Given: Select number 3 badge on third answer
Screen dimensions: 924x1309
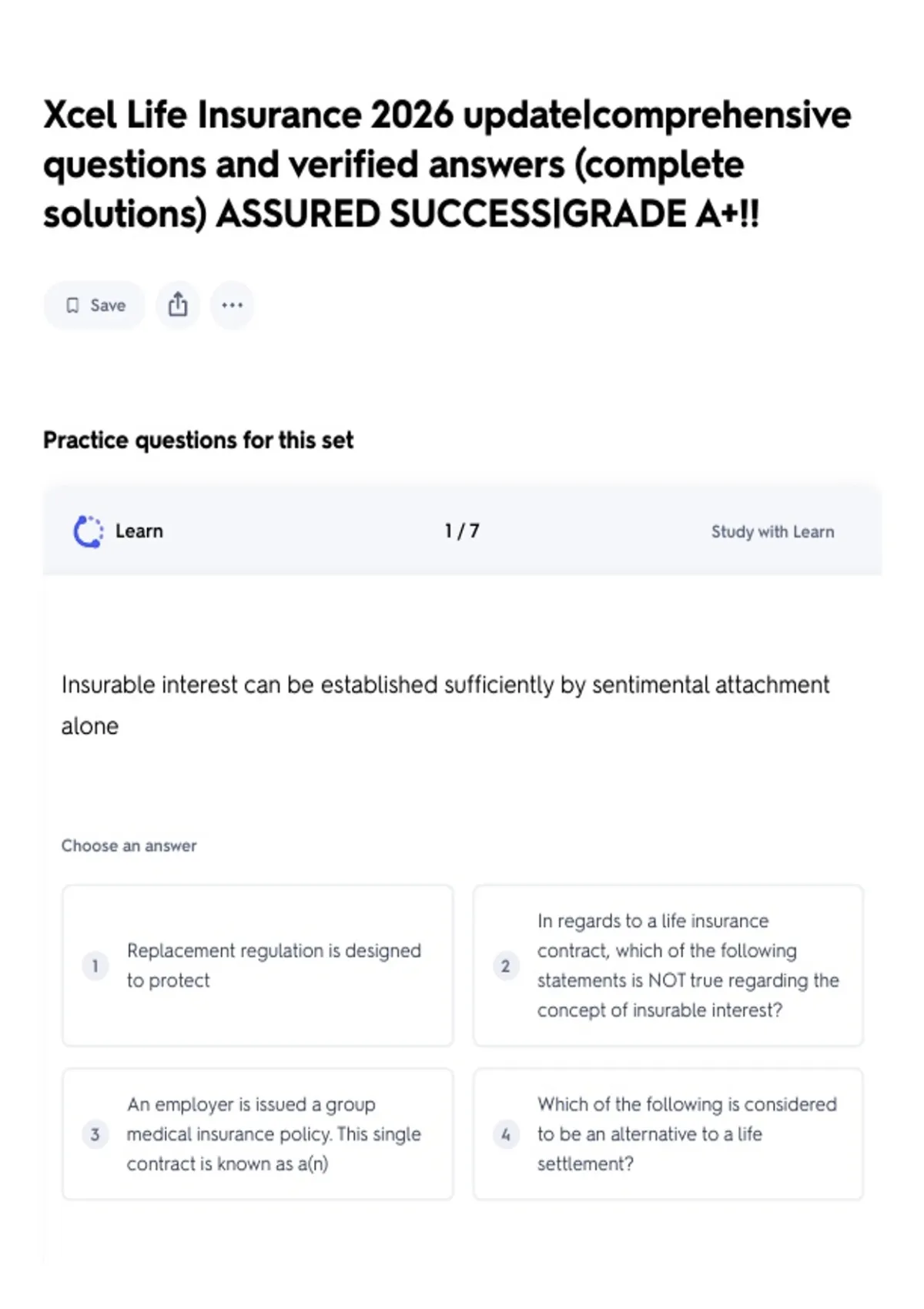Looking at the screenshot, I should [x=95, y=1134].
